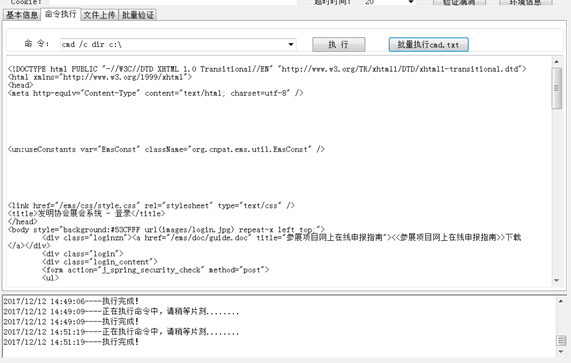Click the output pane scrollbar thumb

(556, 88)
